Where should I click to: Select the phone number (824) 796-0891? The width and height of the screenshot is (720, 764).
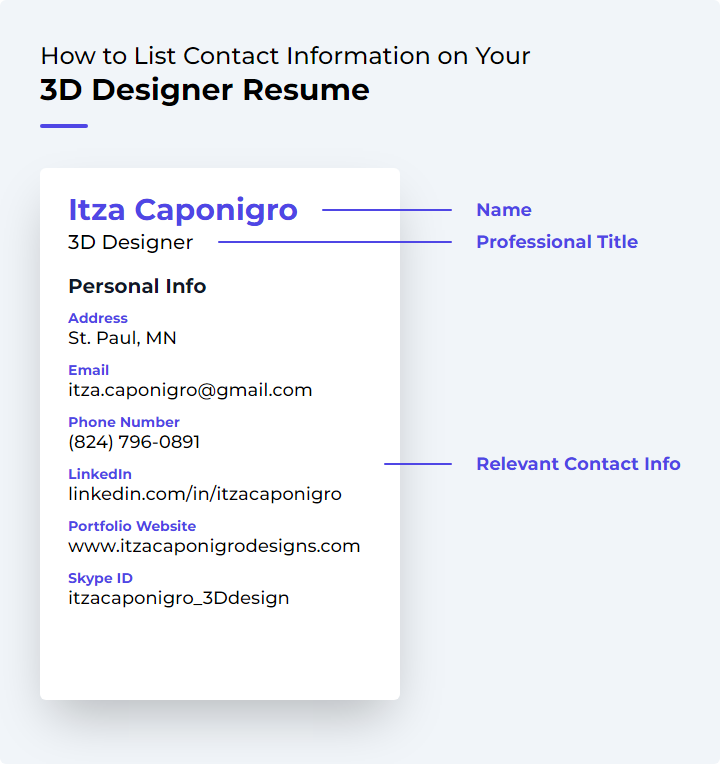[134, 442]
